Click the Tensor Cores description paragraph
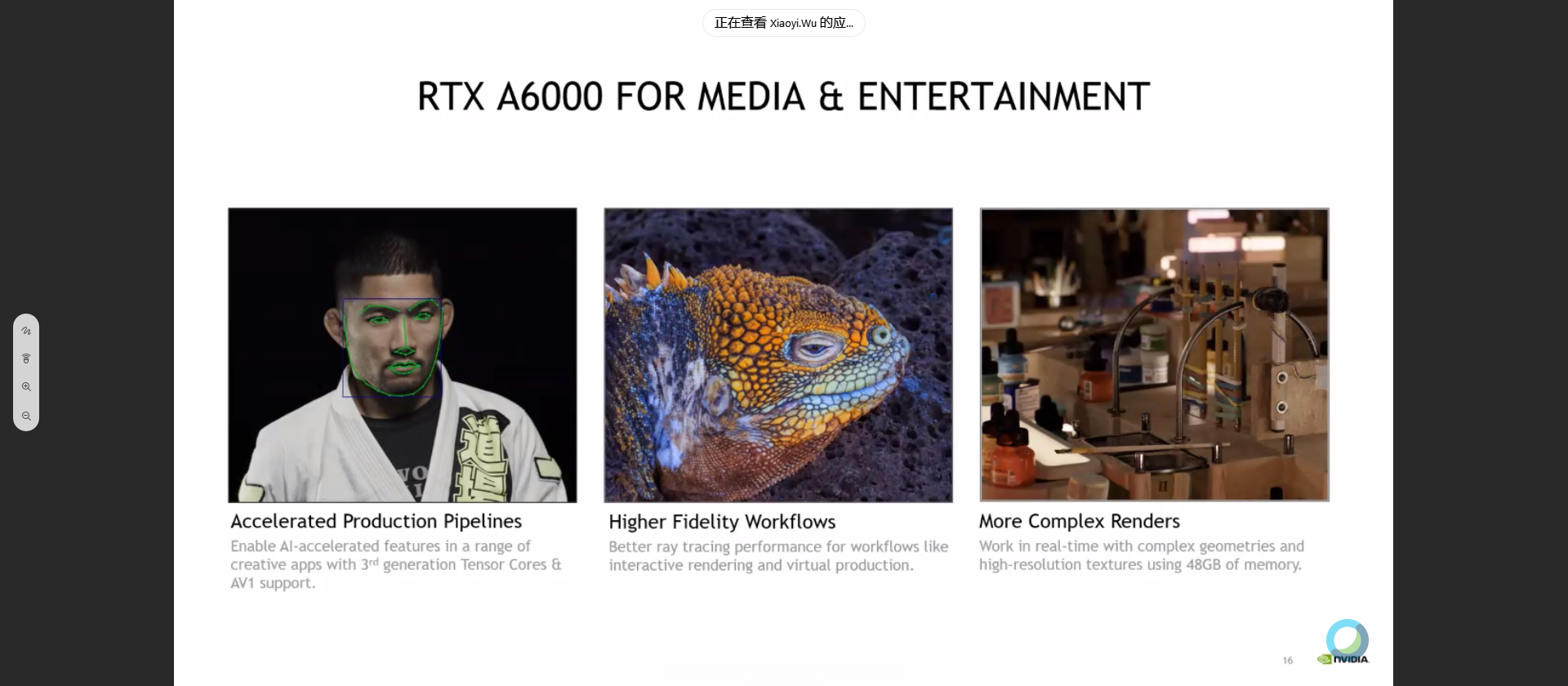This screenshot has height=686, width=1568. click(x=395, y=564)
